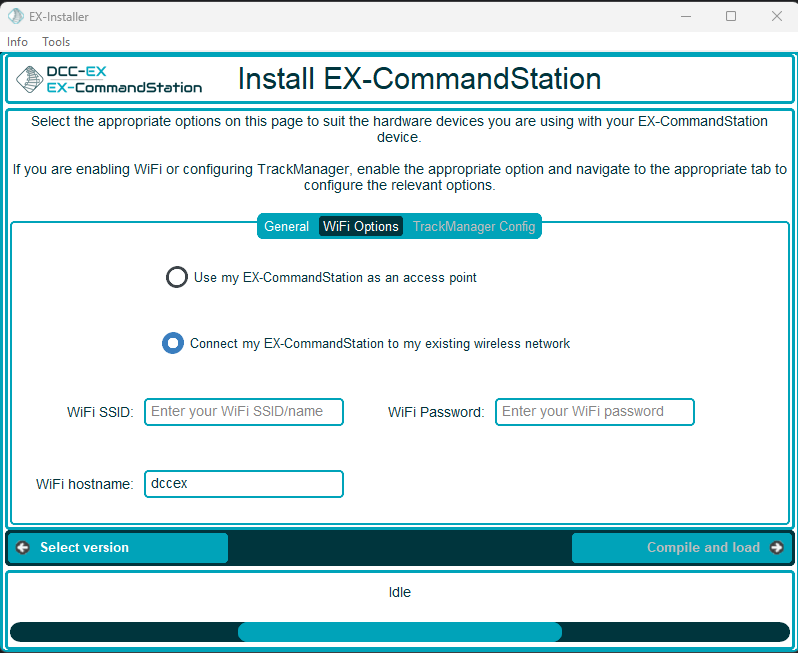This screenshot has height=653, width=798.
Task: Click the WiFi SSID input field
Action: point(244,412)
